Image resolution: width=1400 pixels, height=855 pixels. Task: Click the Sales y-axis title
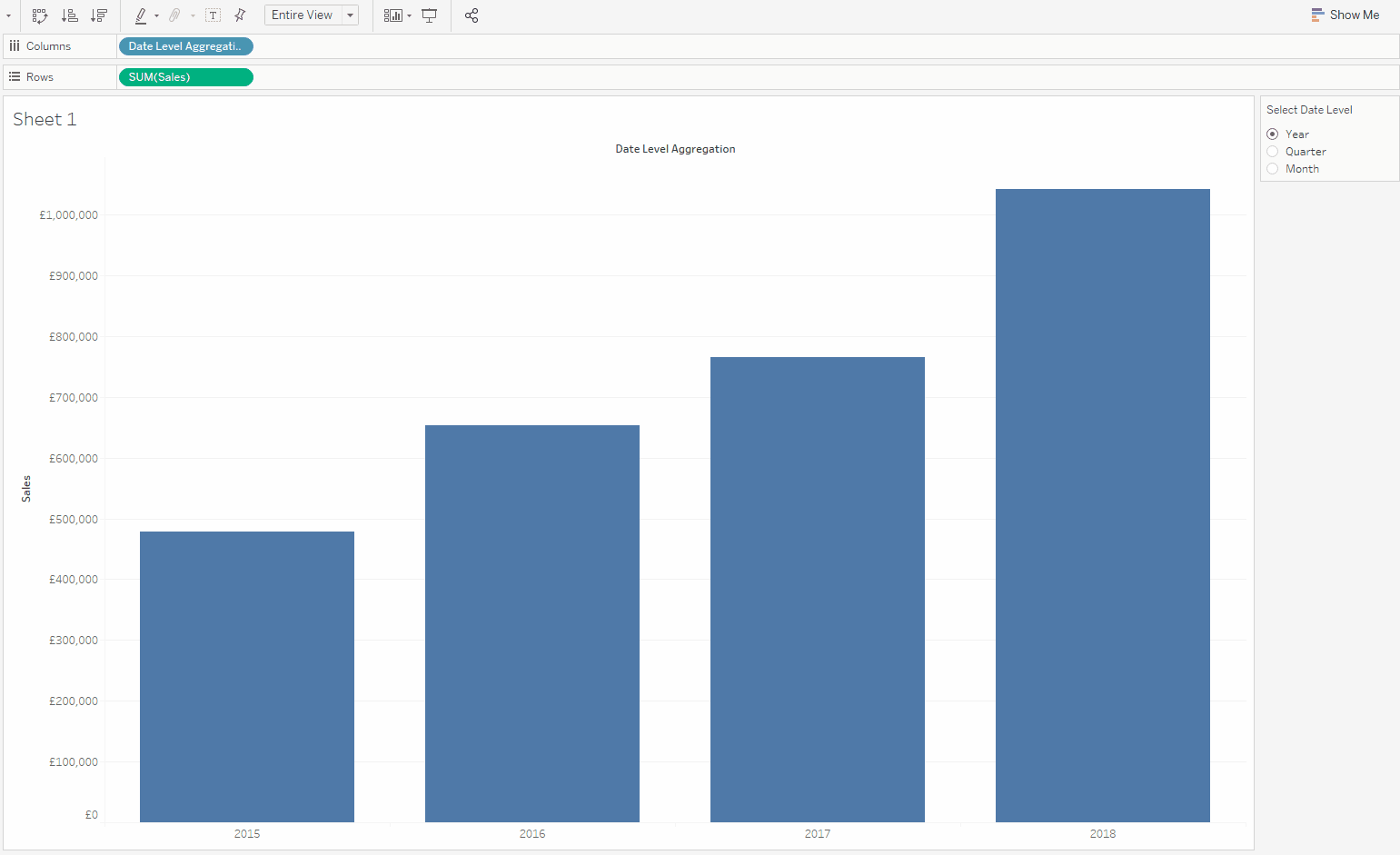coord(26,489)
